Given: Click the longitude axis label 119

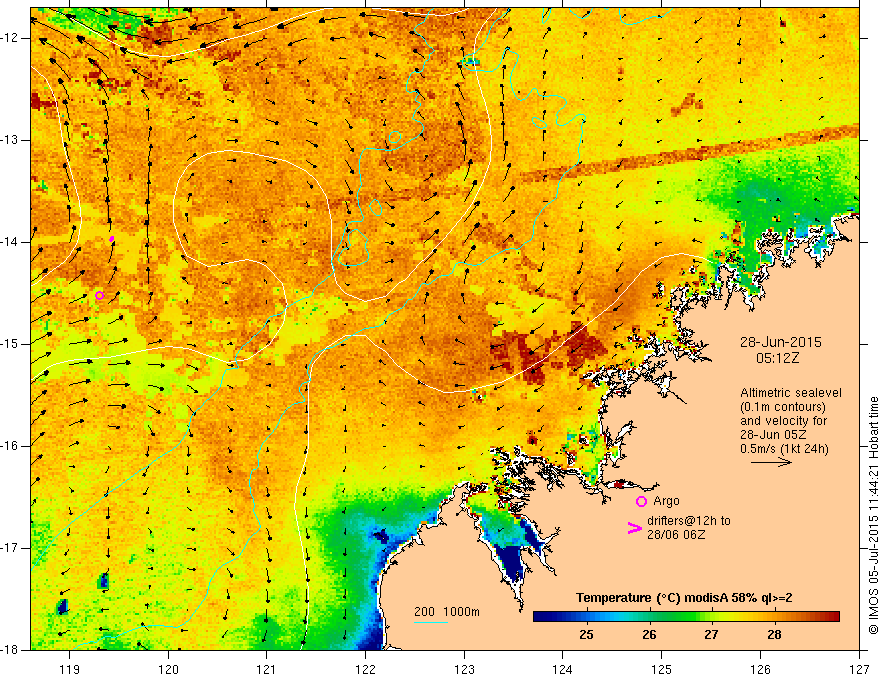Looking at the screenshot, I should point(70,669).
